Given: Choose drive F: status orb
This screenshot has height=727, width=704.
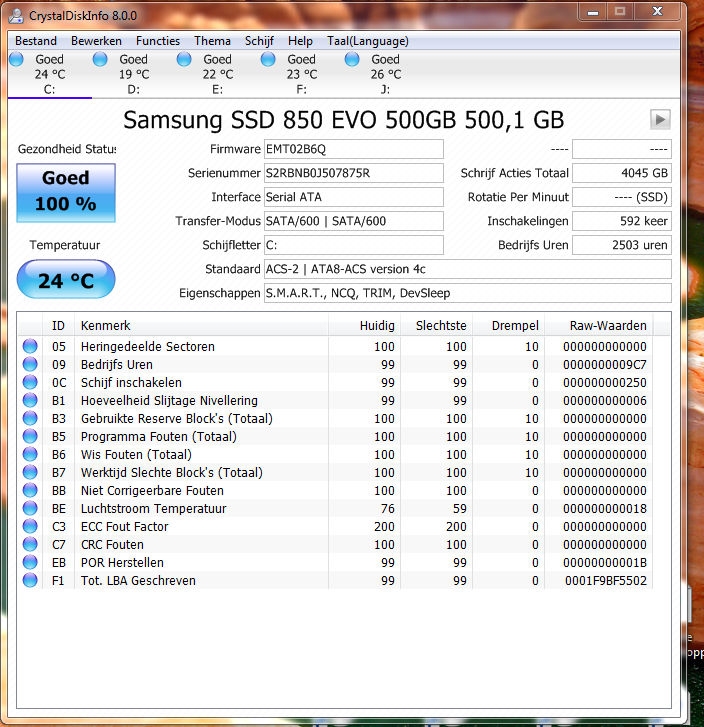Looking at the screenshot, I should 268,60.
